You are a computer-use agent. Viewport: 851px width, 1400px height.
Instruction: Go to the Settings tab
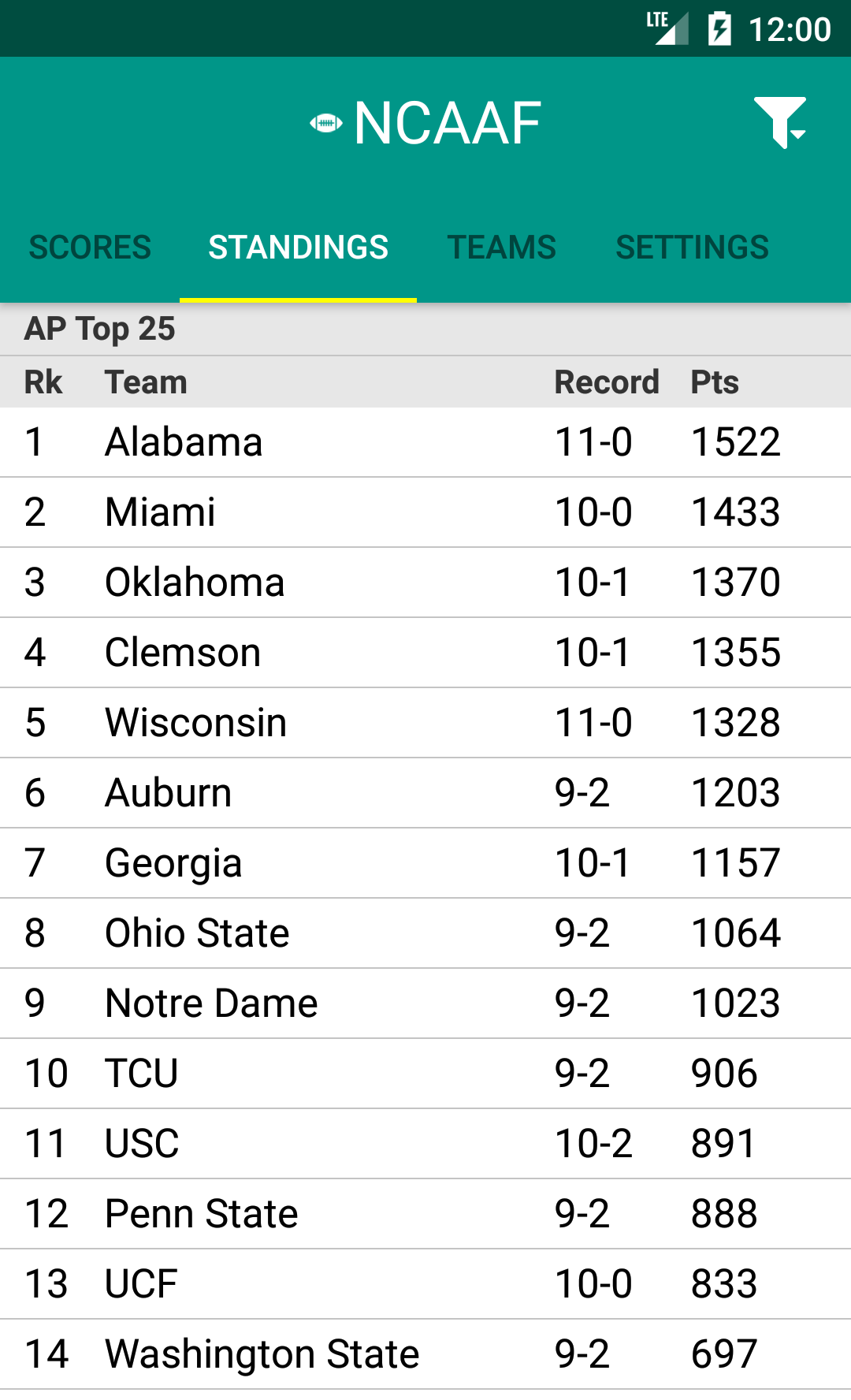(x=692, y=248)
